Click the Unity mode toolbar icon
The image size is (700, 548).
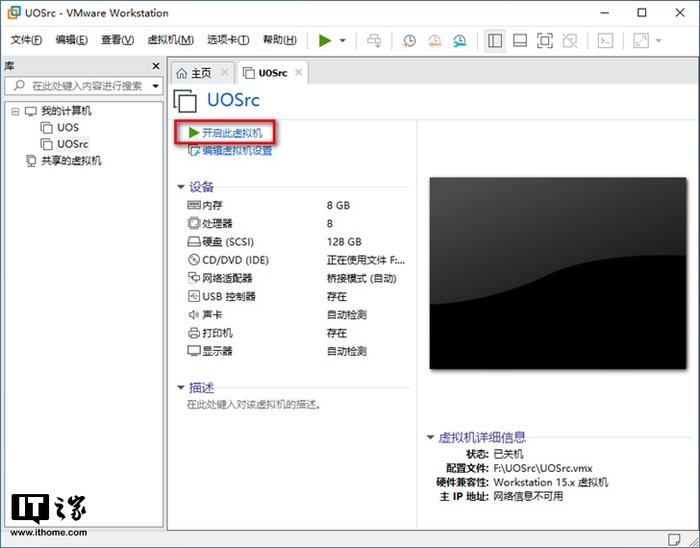coord(570,41)
